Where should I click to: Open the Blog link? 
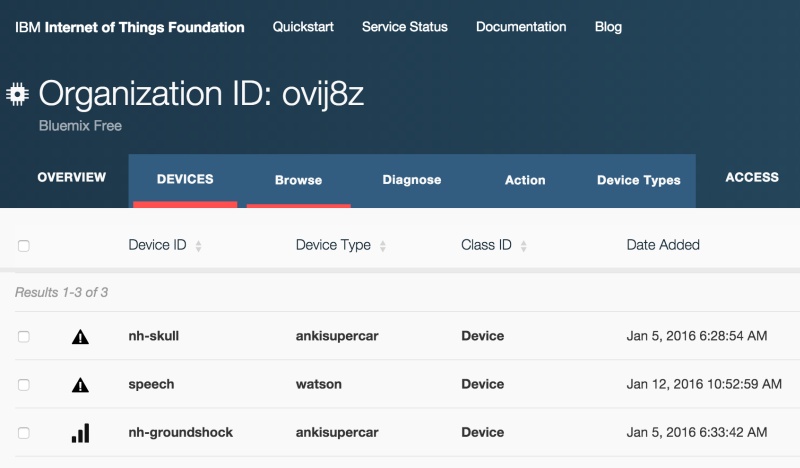point(608,27)
